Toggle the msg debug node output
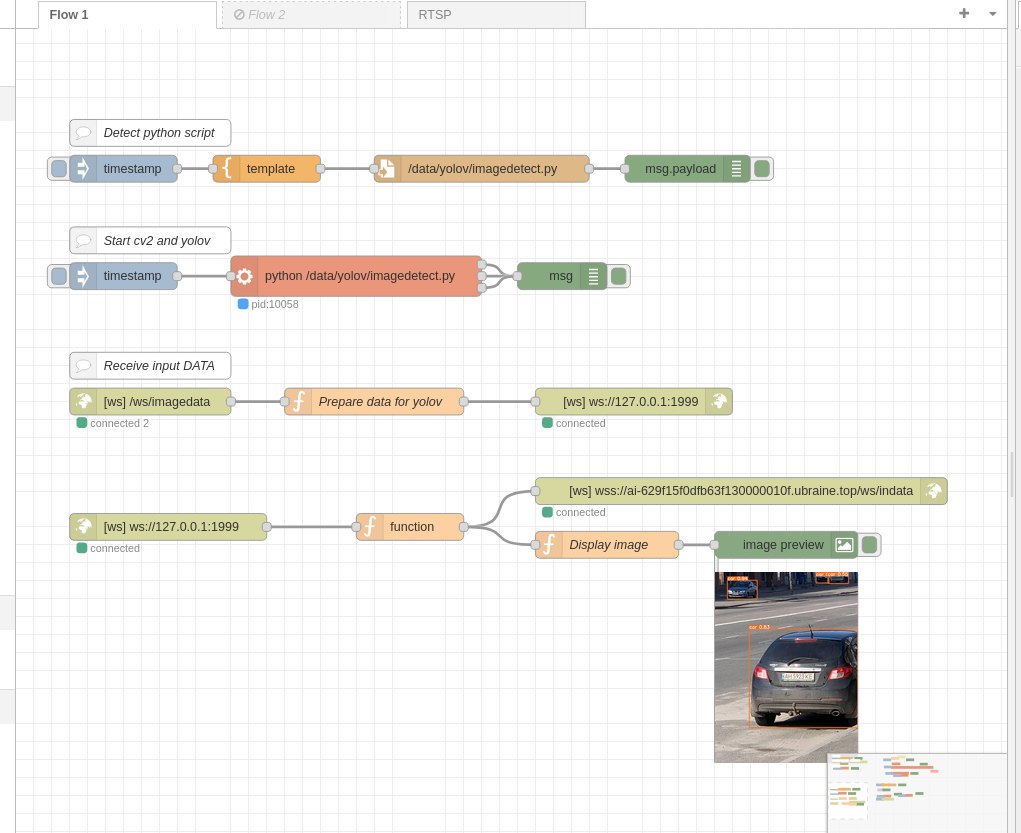Image resolution: width=1021 pixels, height=833 pixels. pos(619,276)
